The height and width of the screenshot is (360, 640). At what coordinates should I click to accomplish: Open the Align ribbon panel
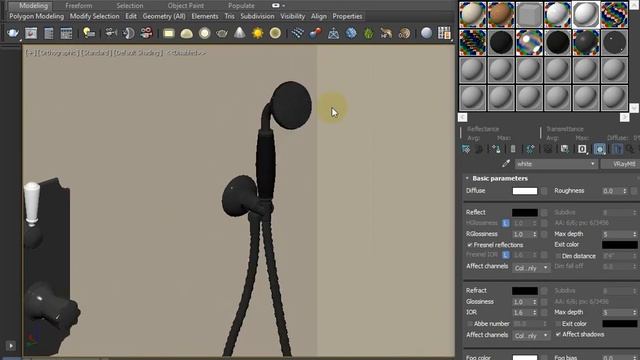[x=318, y=16]
